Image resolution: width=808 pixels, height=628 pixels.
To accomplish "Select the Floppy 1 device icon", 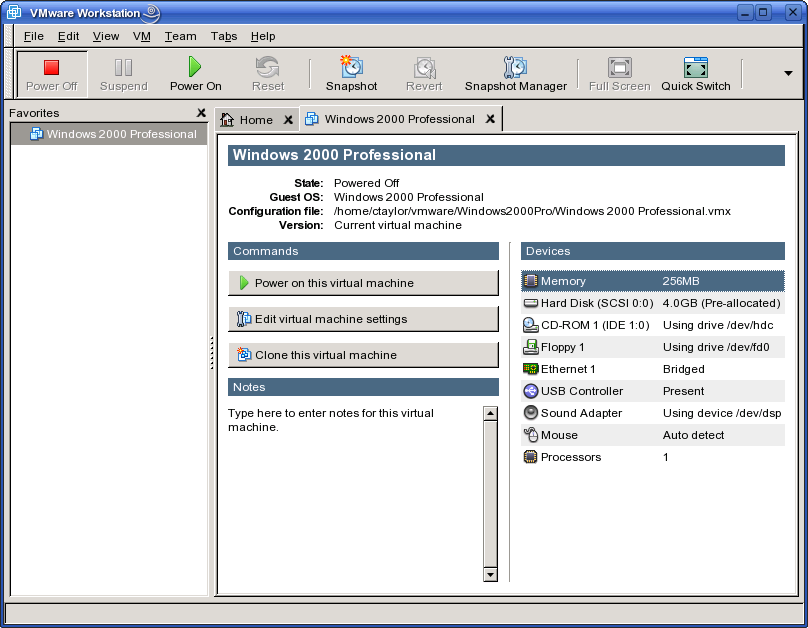I will pyautogui.click(x=530, y=347).
